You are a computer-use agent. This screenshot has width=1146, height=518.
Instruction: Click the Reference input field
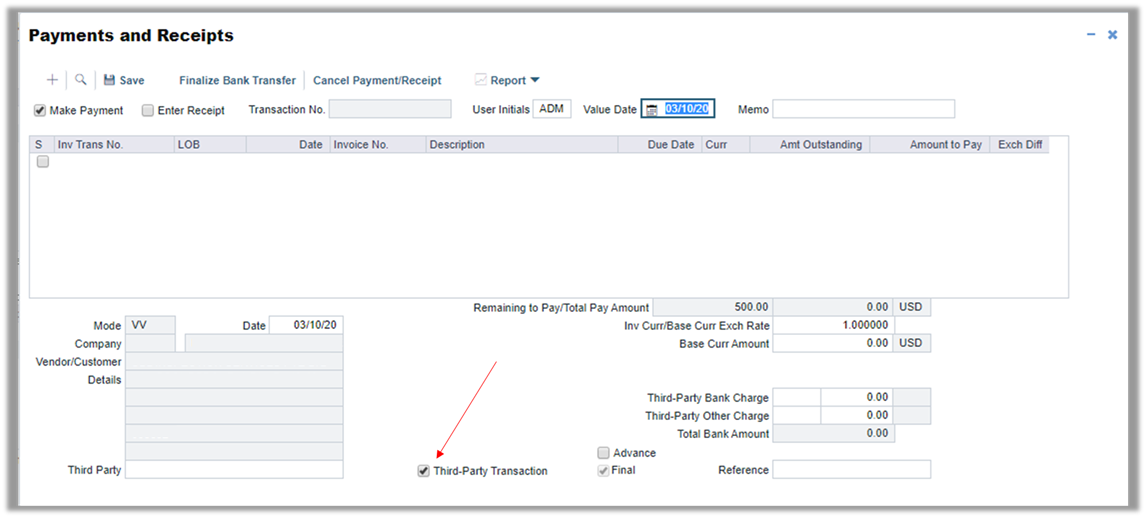pyautogui.click(x=851, y=470)
